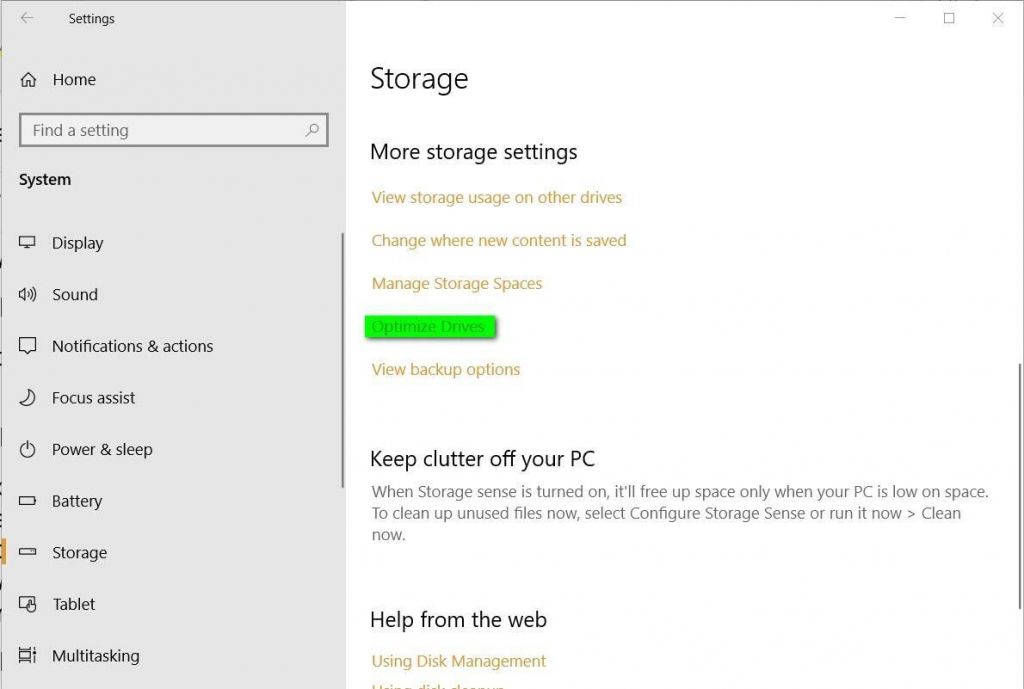
Task: Open the Using Disk Management help link
Action: pos(458,660)
